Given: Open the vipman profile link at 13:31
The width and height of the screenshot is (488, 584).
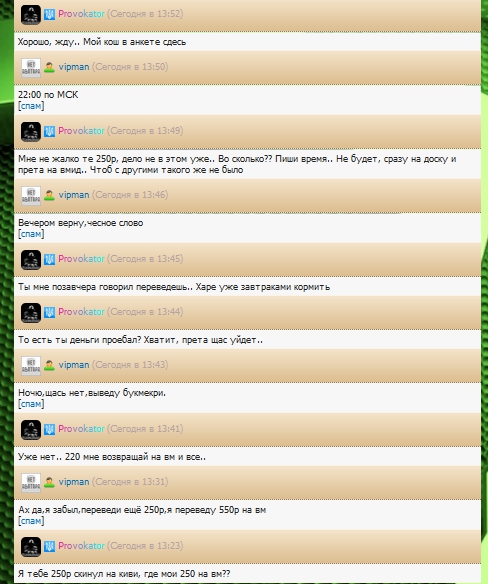Looking at the screenshot, I should [74, 482].
